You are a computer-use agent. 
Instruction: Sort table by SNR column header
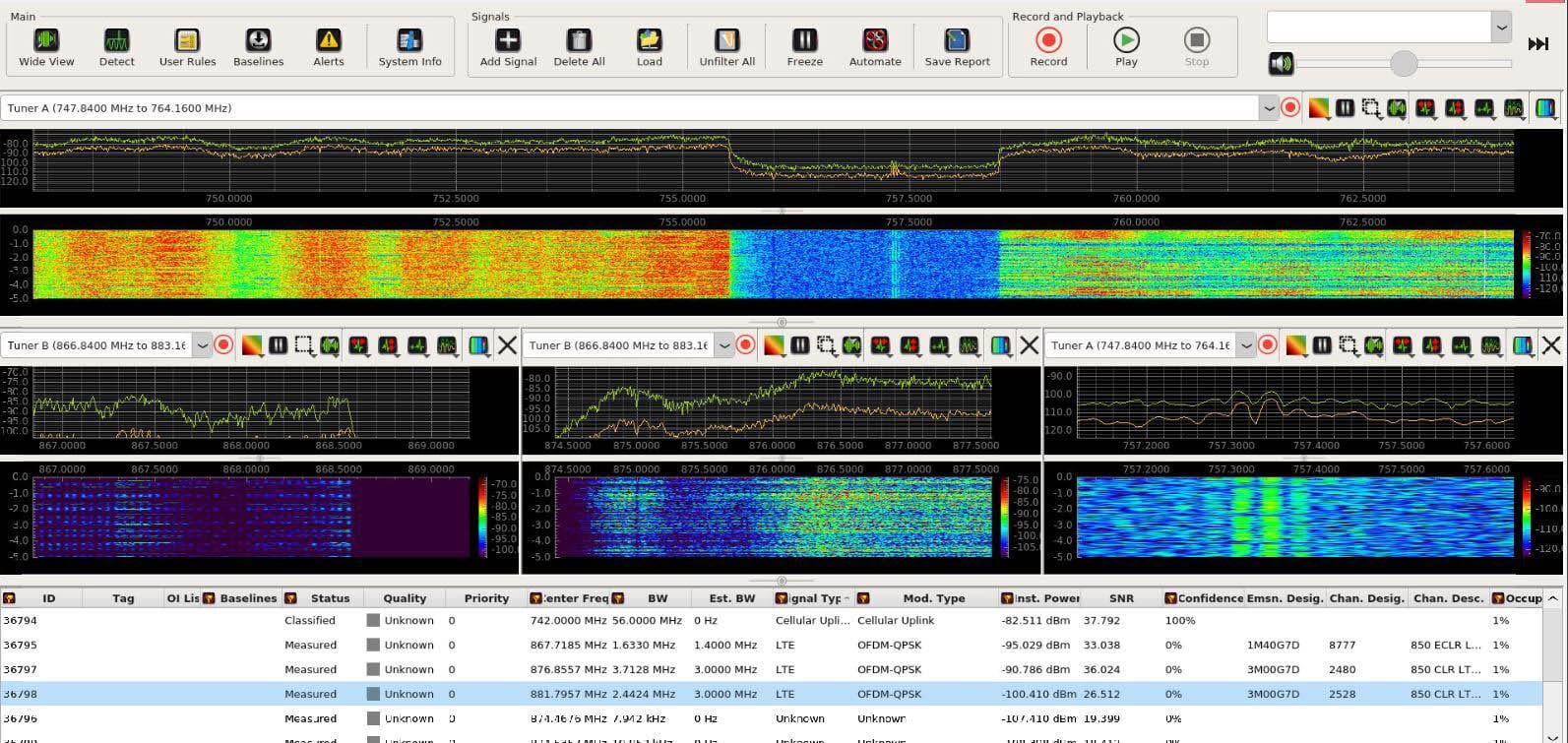1121,598
